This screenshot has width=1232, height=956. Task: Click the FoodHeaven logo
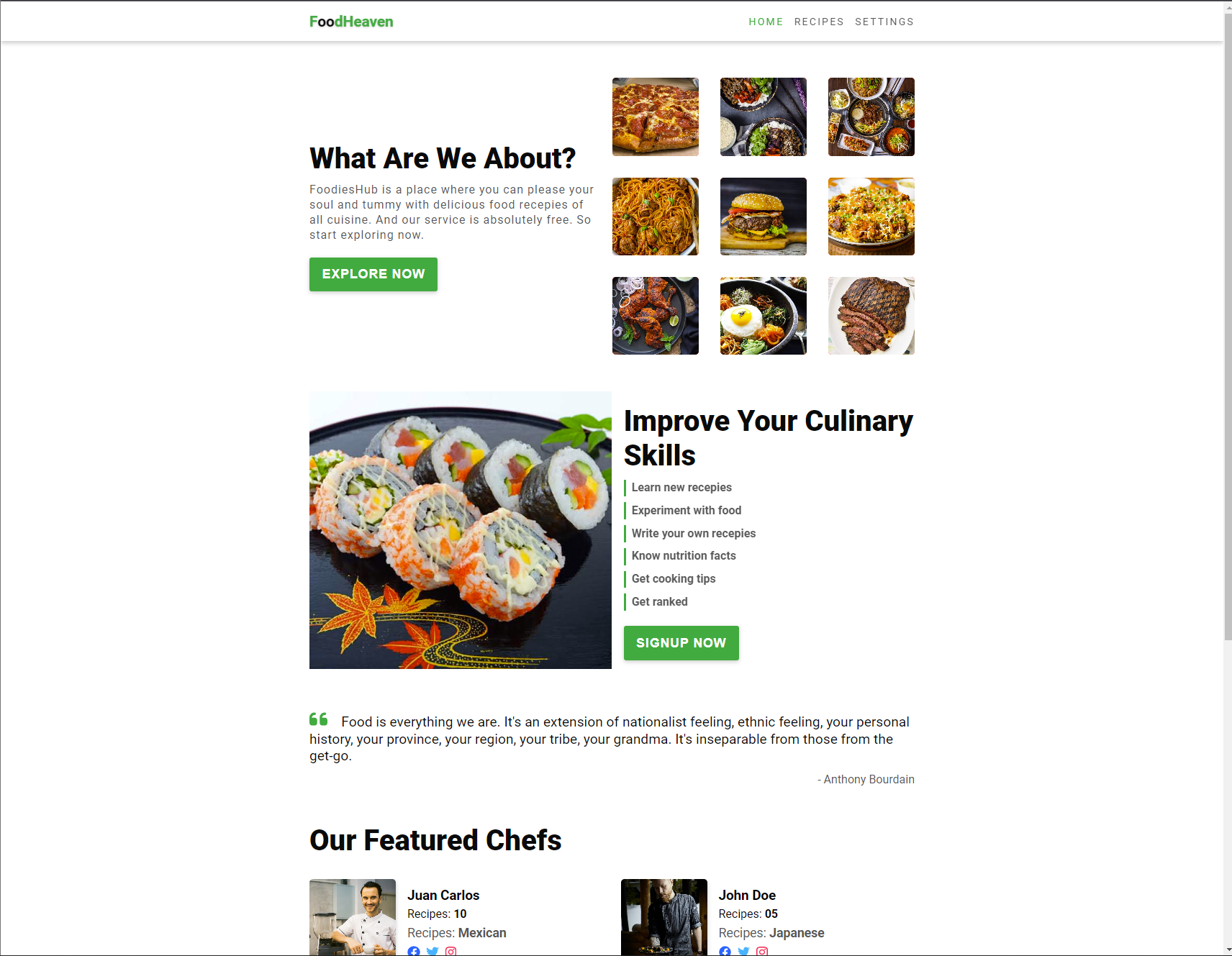click(x=351, y=22)
